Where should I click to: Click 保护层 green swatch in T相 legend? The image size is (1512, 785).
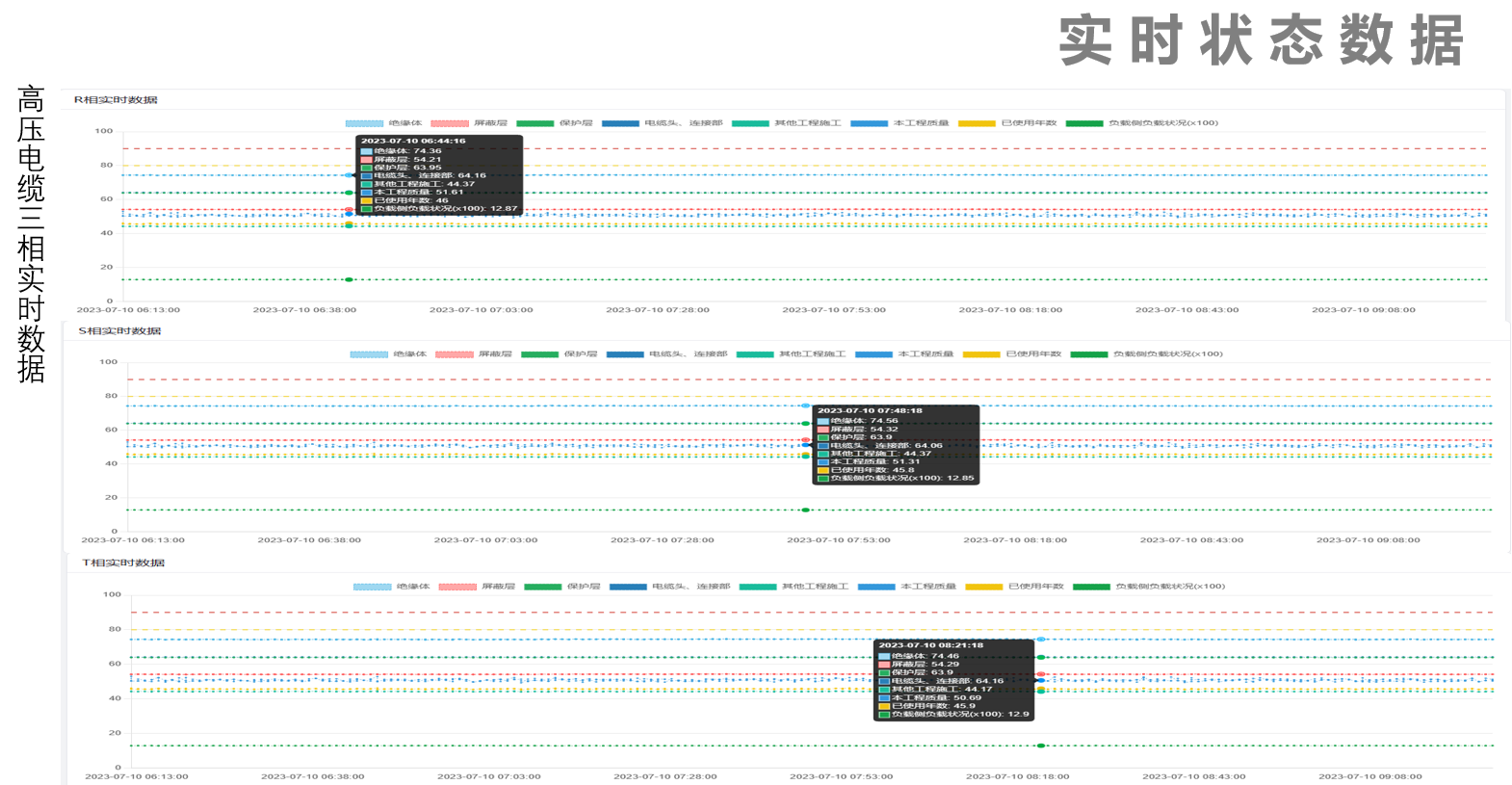click(543, 587)
